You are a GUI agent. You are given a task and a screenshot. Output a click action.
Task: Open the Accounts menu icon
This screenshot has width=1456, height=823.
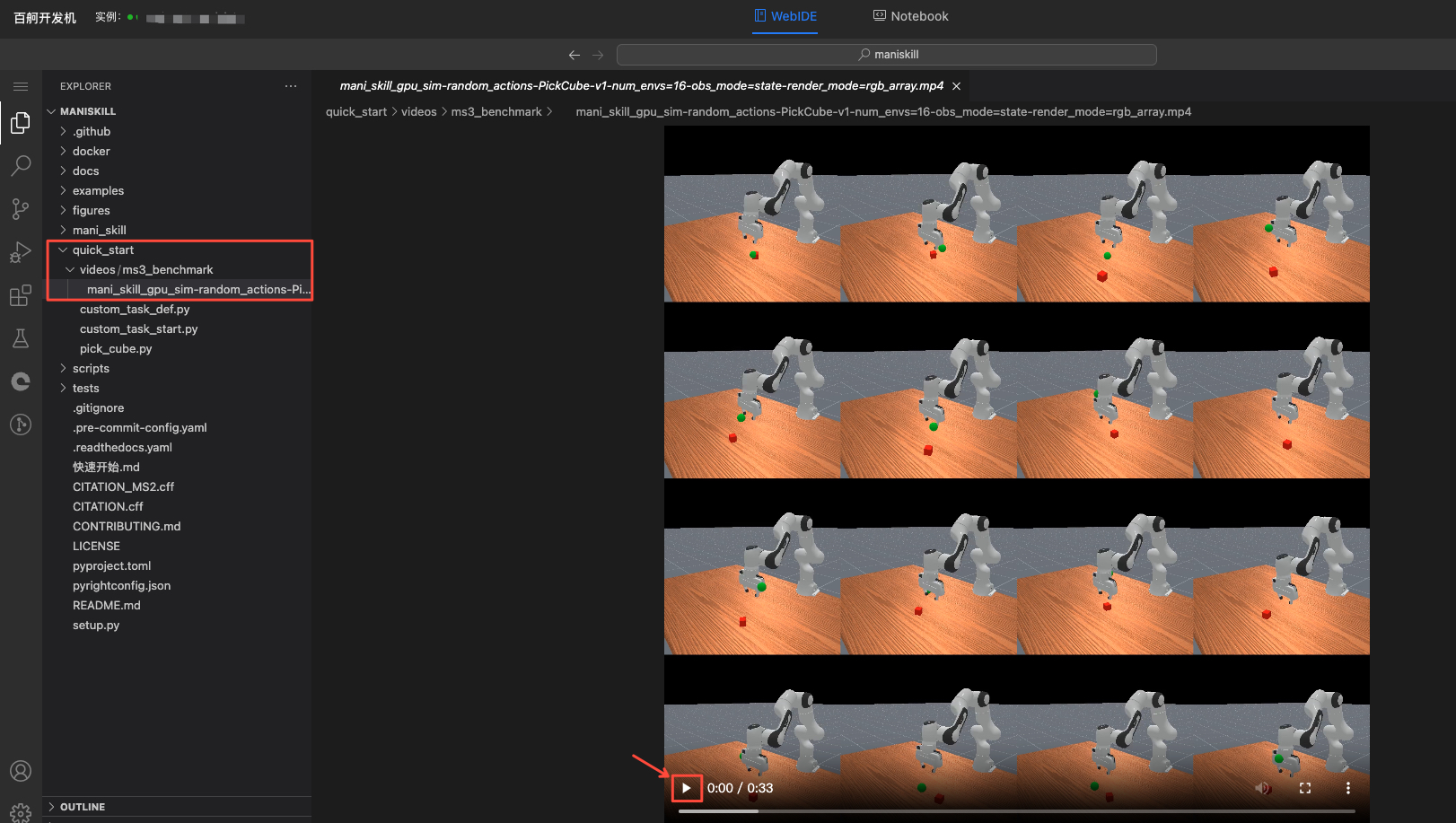coord(21,771)
